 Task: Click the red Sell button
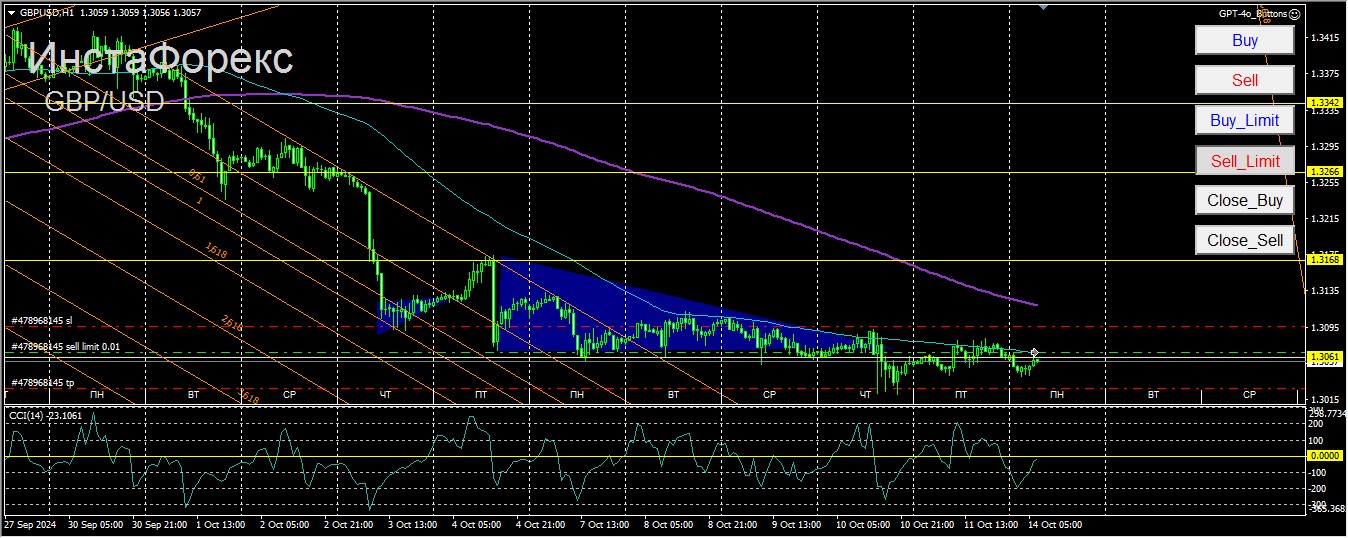[1245, 81]
